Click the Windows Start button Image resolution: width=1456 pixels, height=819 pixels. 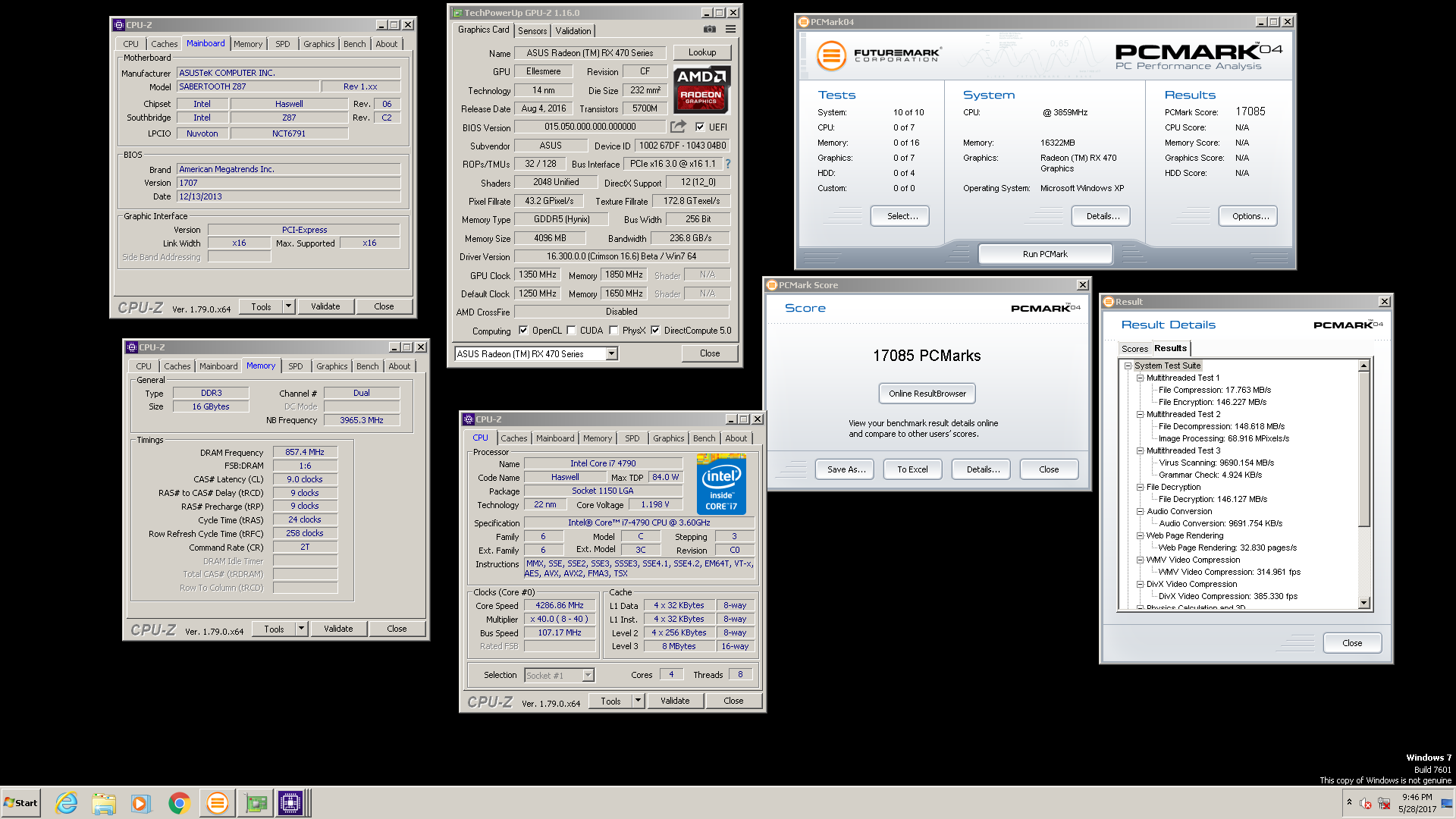tap(20, 803)
